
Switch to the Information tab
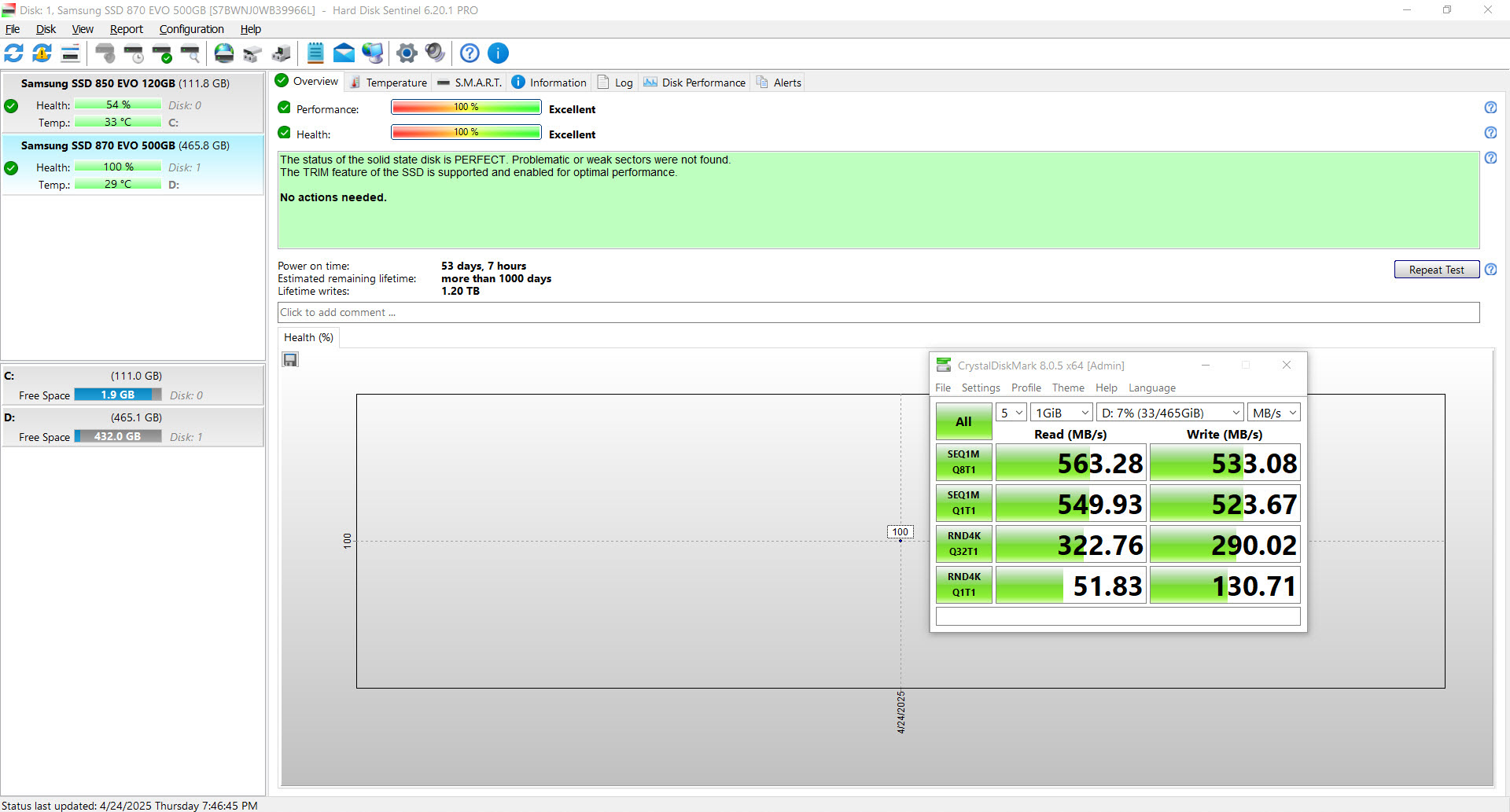(549, 83)
